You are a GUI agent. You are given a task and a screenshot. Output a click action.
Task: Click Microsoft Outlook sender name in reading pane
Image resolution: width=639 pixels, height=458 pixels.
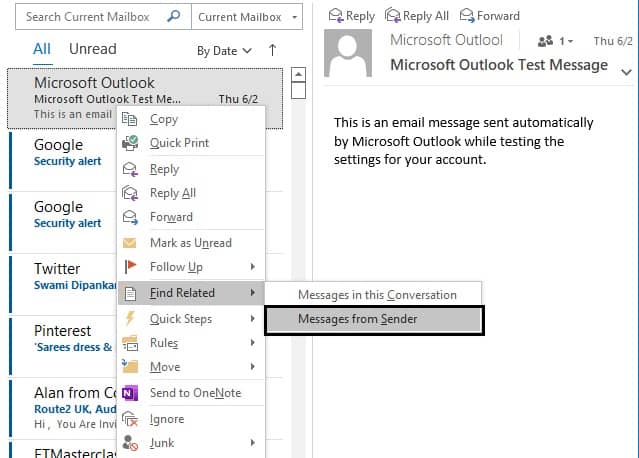click(446, 40)
